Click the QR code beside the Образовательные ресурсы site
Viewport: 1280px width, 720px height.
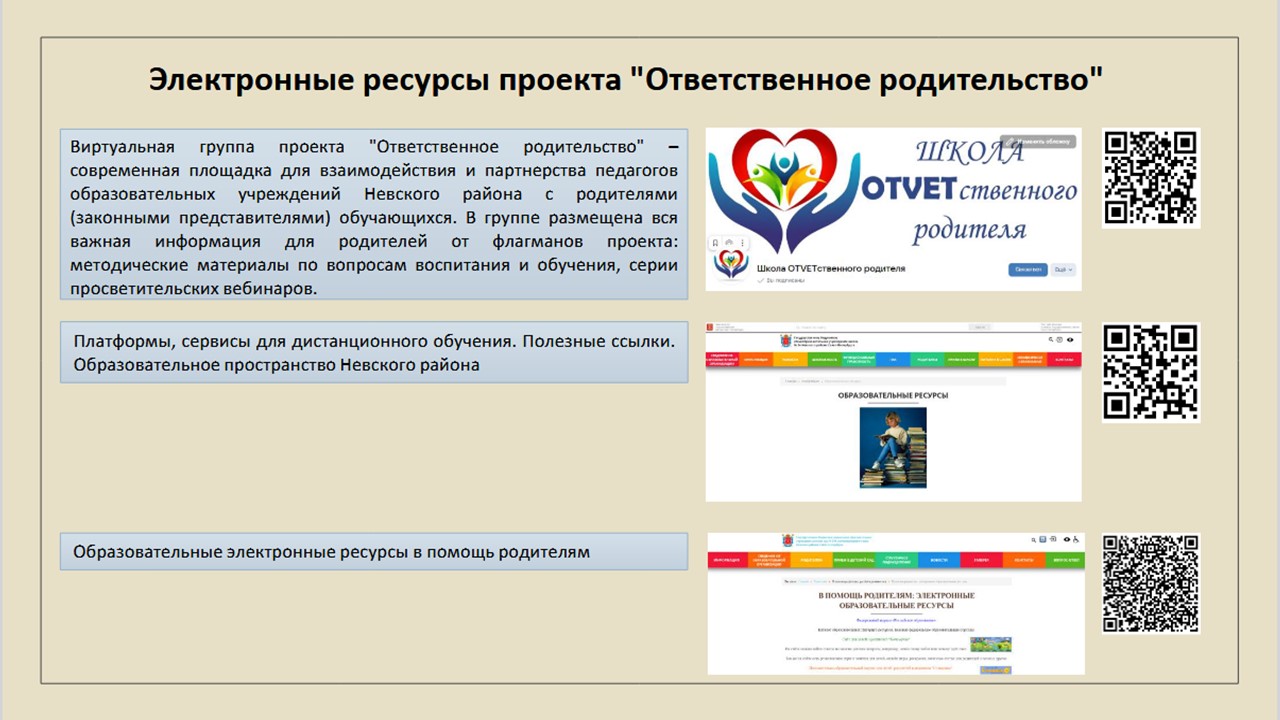pos(1150,372)
